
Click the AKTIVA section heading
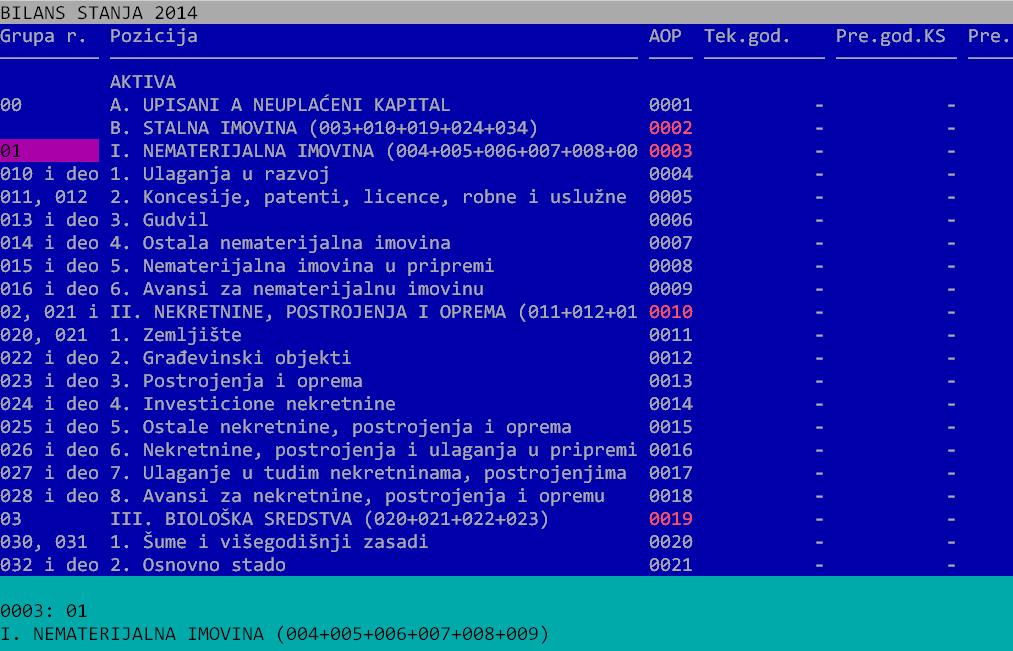coord(142,82)
